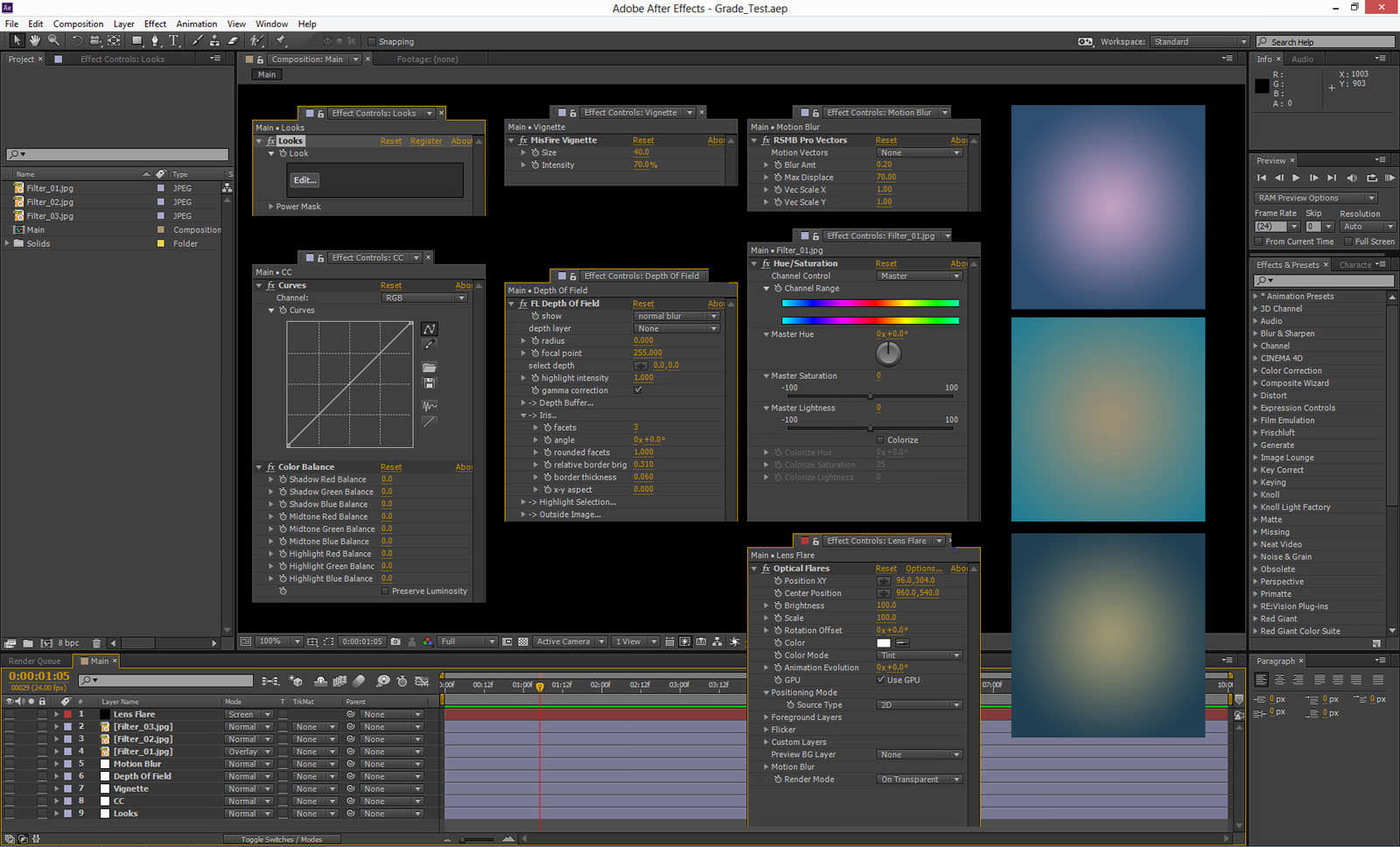Enable motion blur switch in timeline
The height and width of the screenshot is (847, 1400).
tap(359, 681)
